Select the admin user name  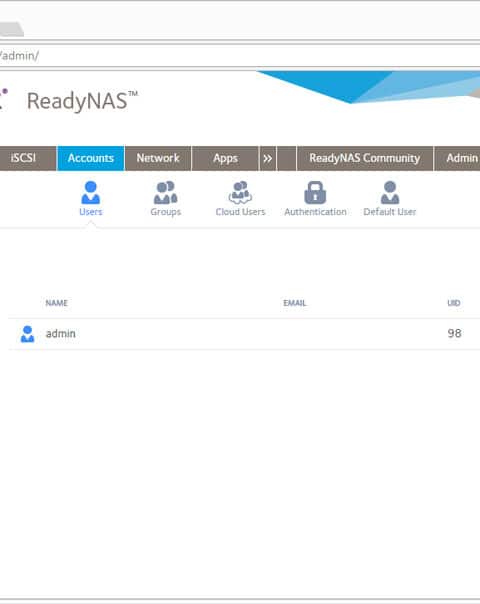pos(60,334)
